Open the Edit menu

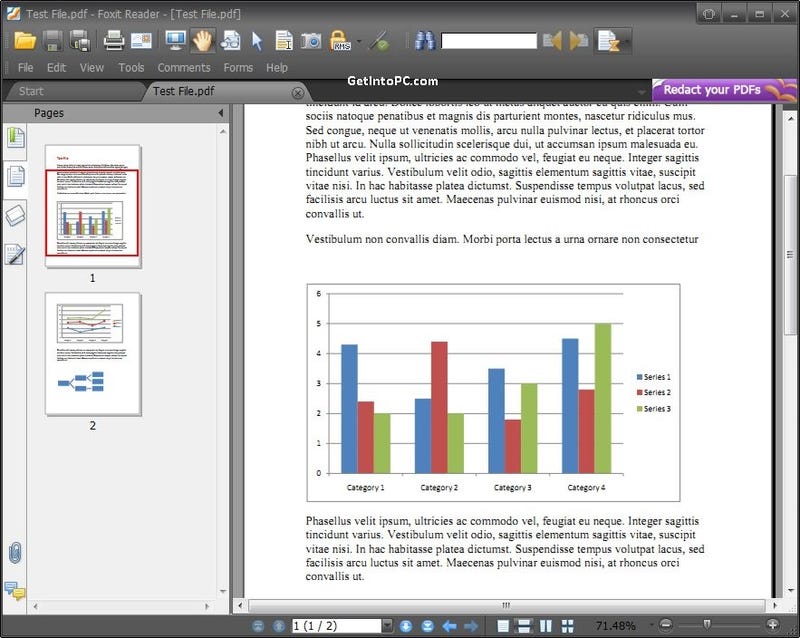[57, 67]
